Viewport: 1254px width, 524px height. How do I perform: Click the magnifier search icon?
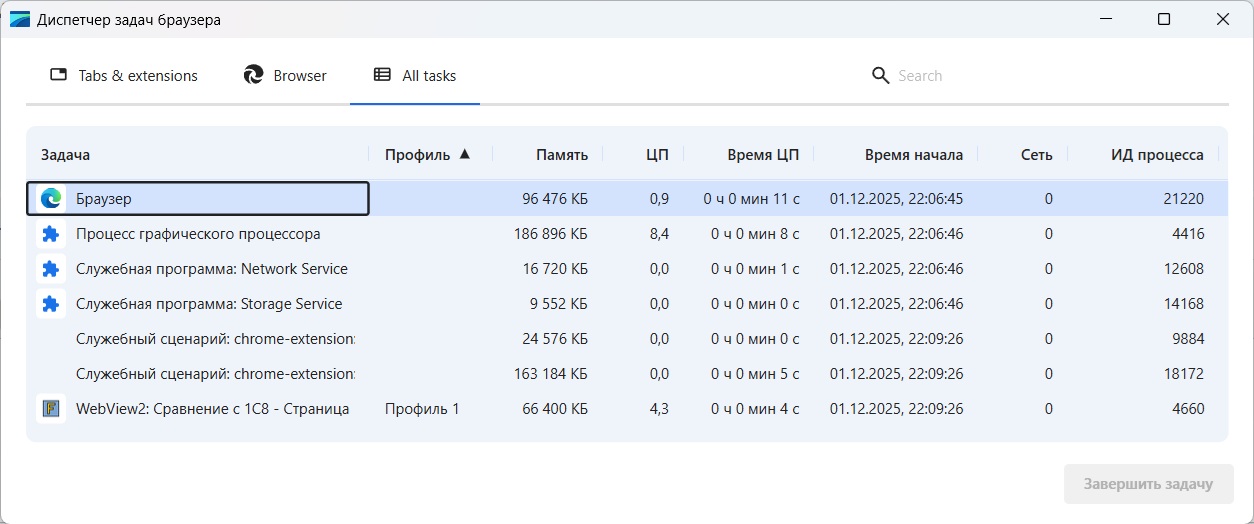click(x=880, y=76)
